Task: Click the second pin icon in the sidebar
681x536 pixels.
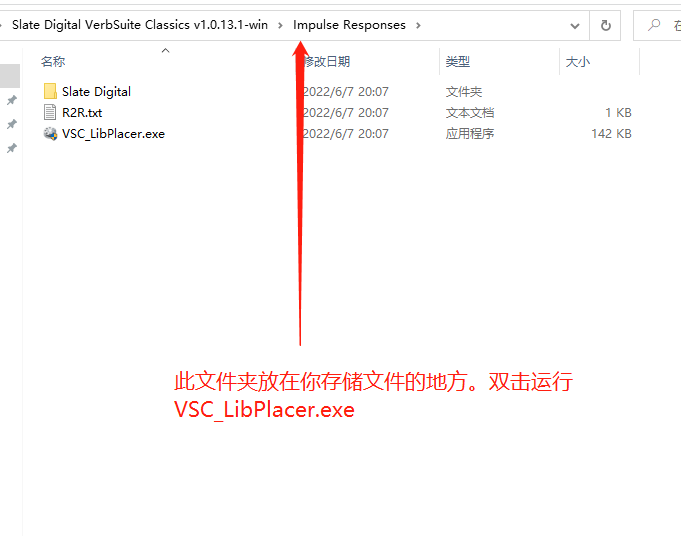Action: point(12,124)
